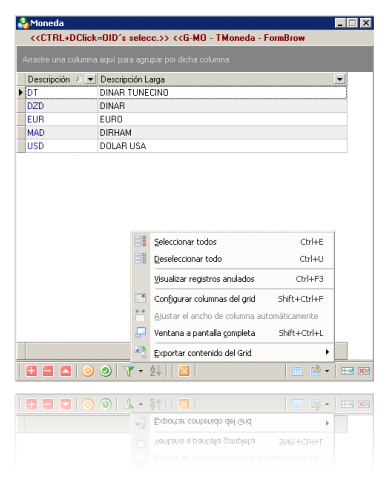This screenshot has height=487, width=388.
Task: Click the orange cancel circle icon
Action: click(88, 371)
